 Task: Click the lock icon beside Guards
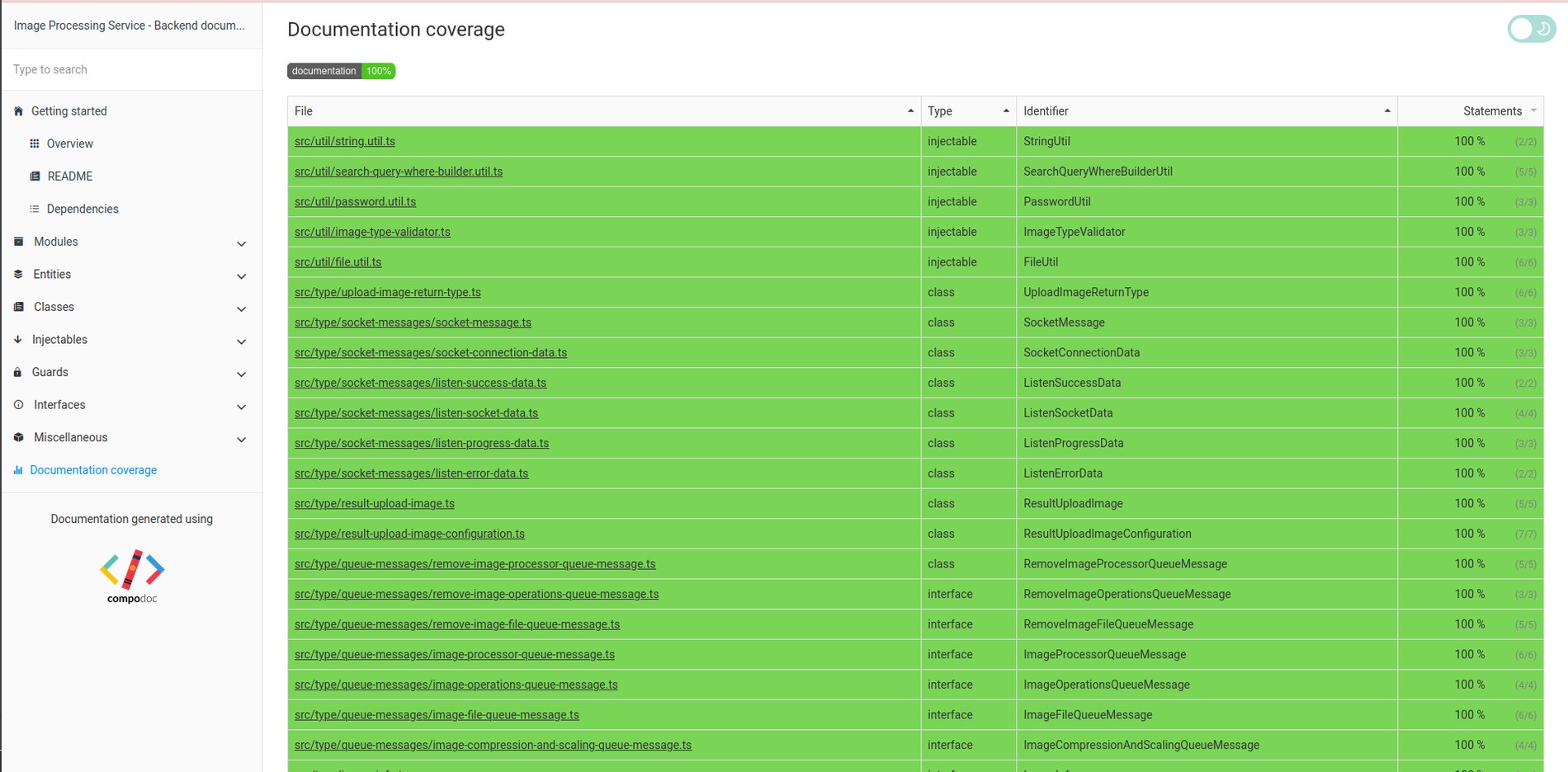[x=17, y=372]
